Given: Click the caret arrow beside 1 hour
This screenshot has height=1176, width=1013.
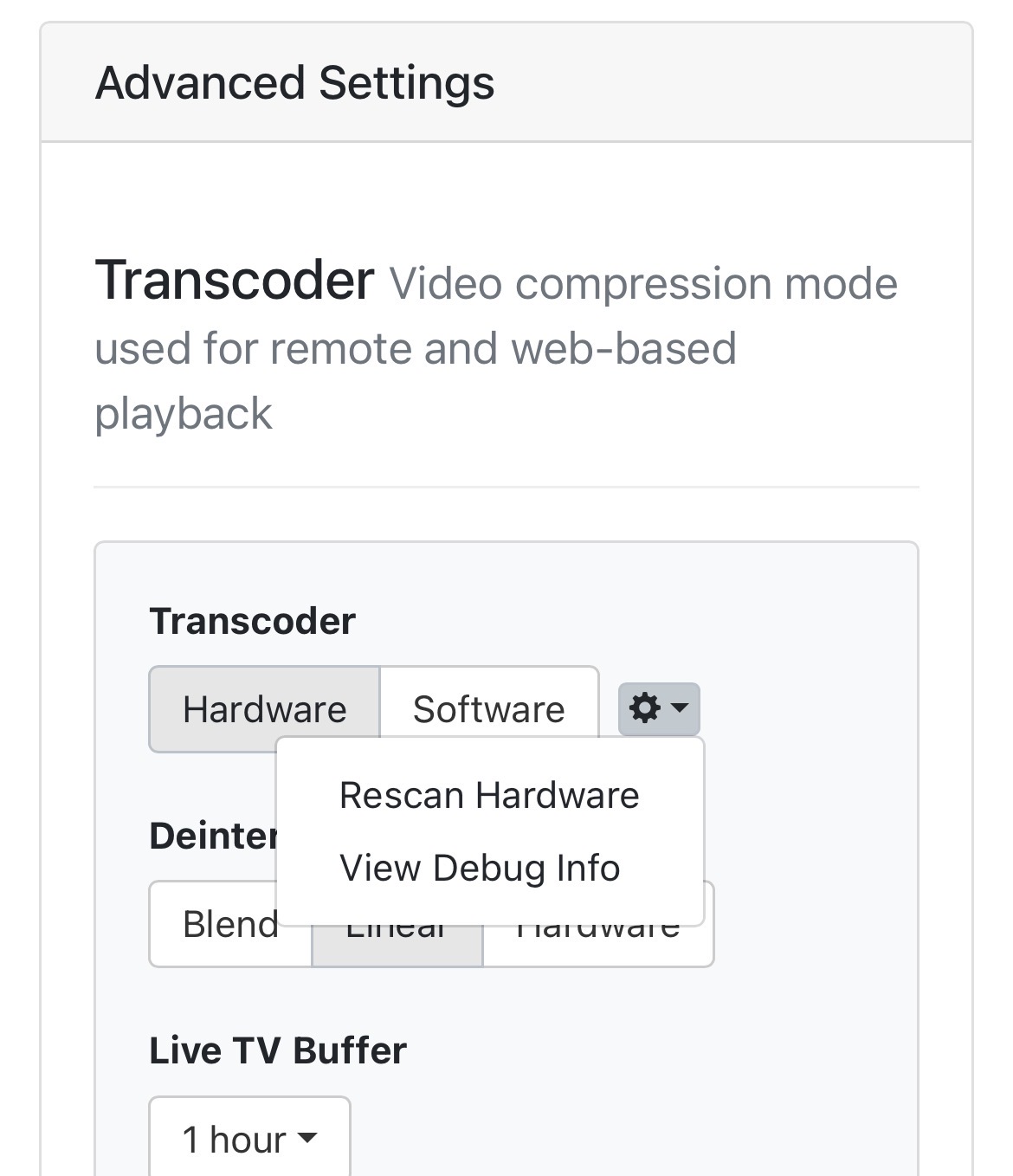Looking at the screenshot, I should click(x=307, y=1138).
